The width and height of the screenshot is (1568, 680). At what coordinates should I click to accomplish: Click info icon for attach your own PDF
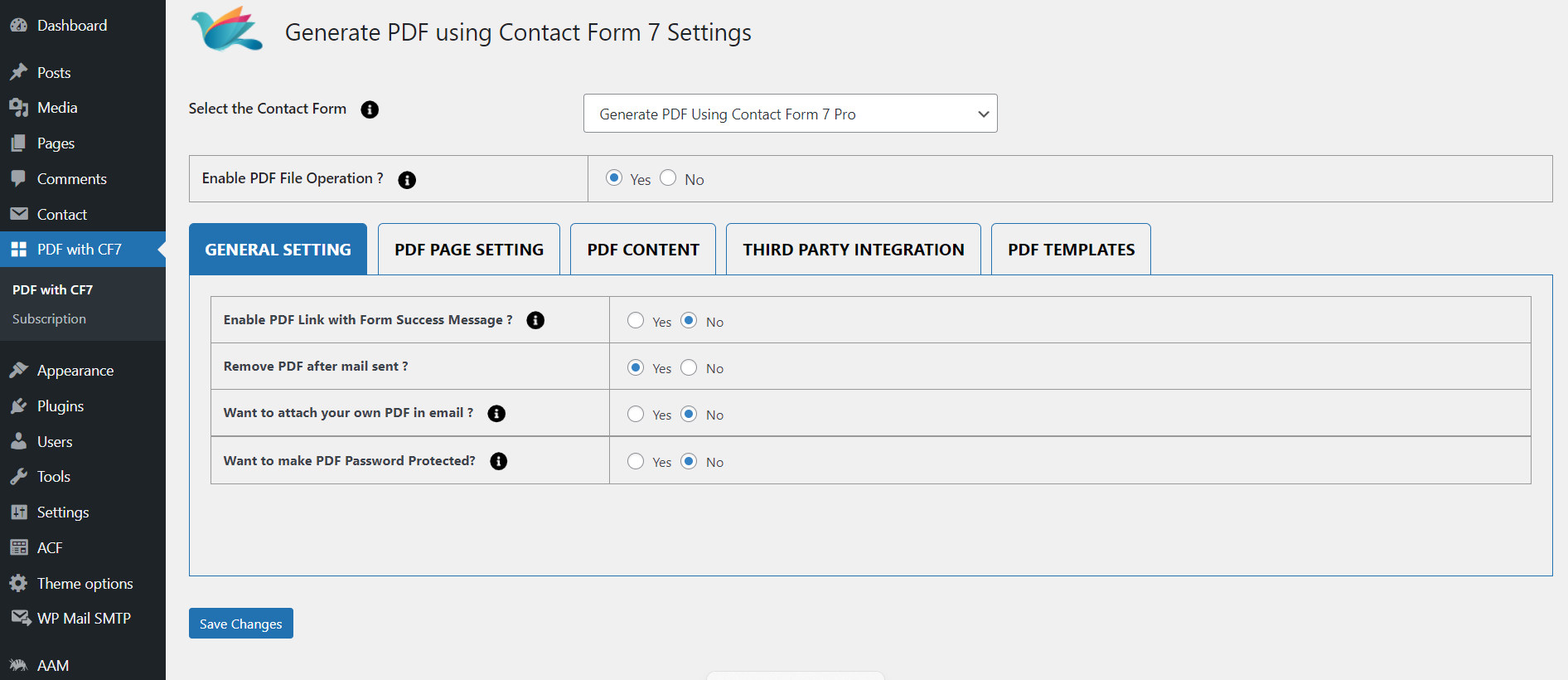[x=496, y=414]
